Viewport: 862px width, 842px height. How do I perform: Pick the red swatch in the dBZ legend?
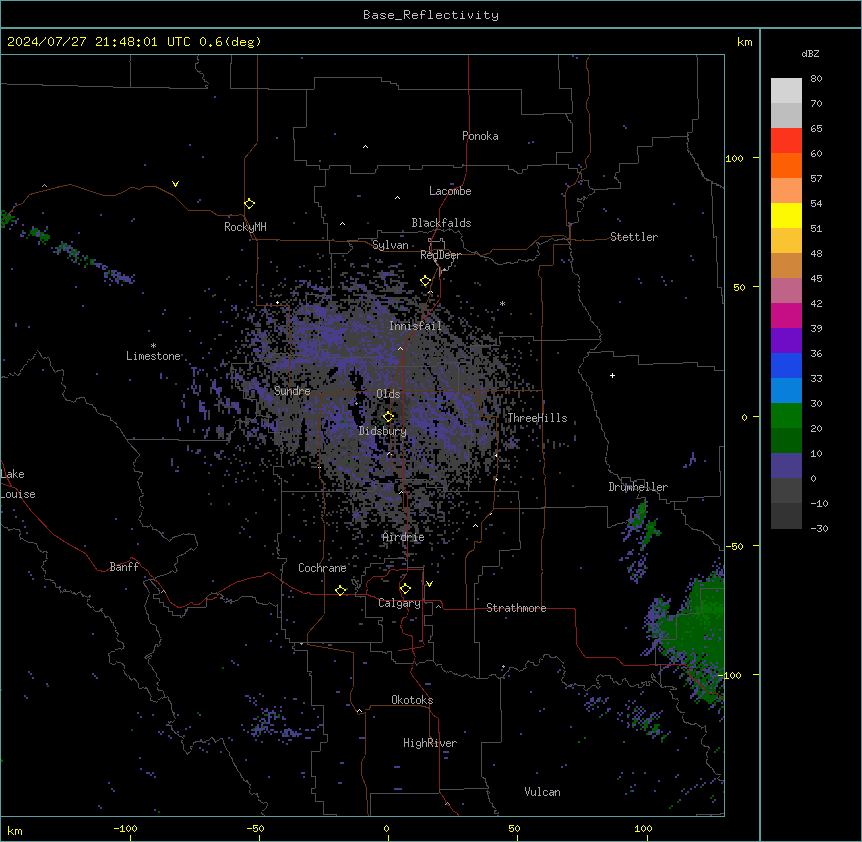[786, 141]
